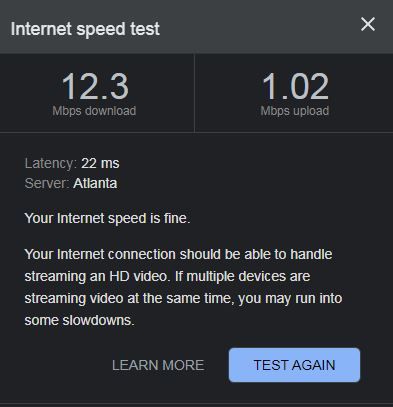Click the 'HD' text in the description

[119, 276]
